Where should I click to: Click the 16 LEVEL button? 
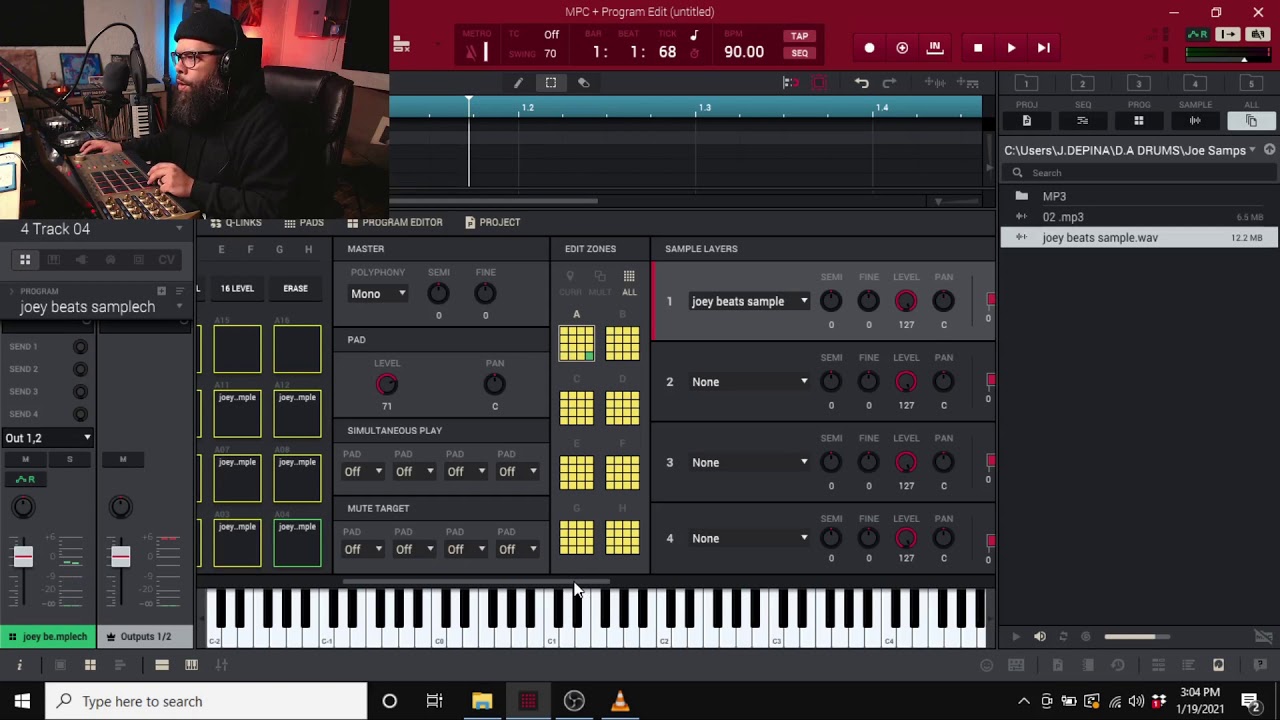tap(237, 288)
